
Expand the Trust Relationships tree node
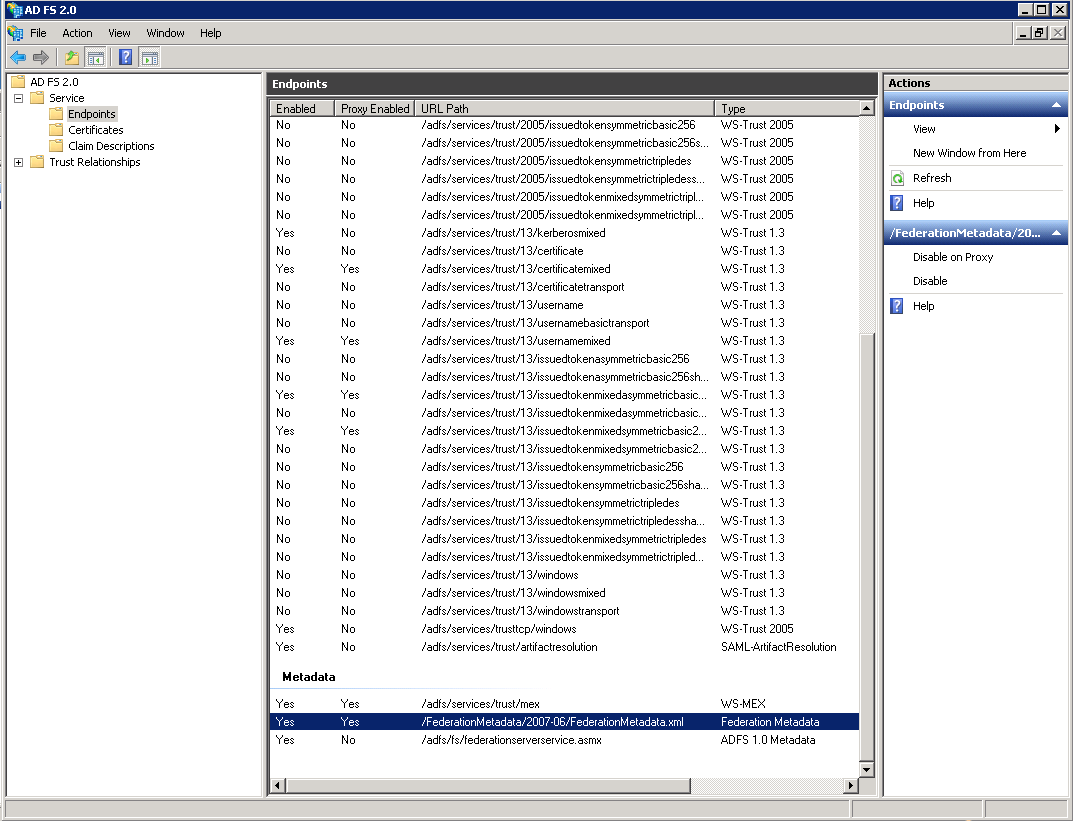[19, 162]
